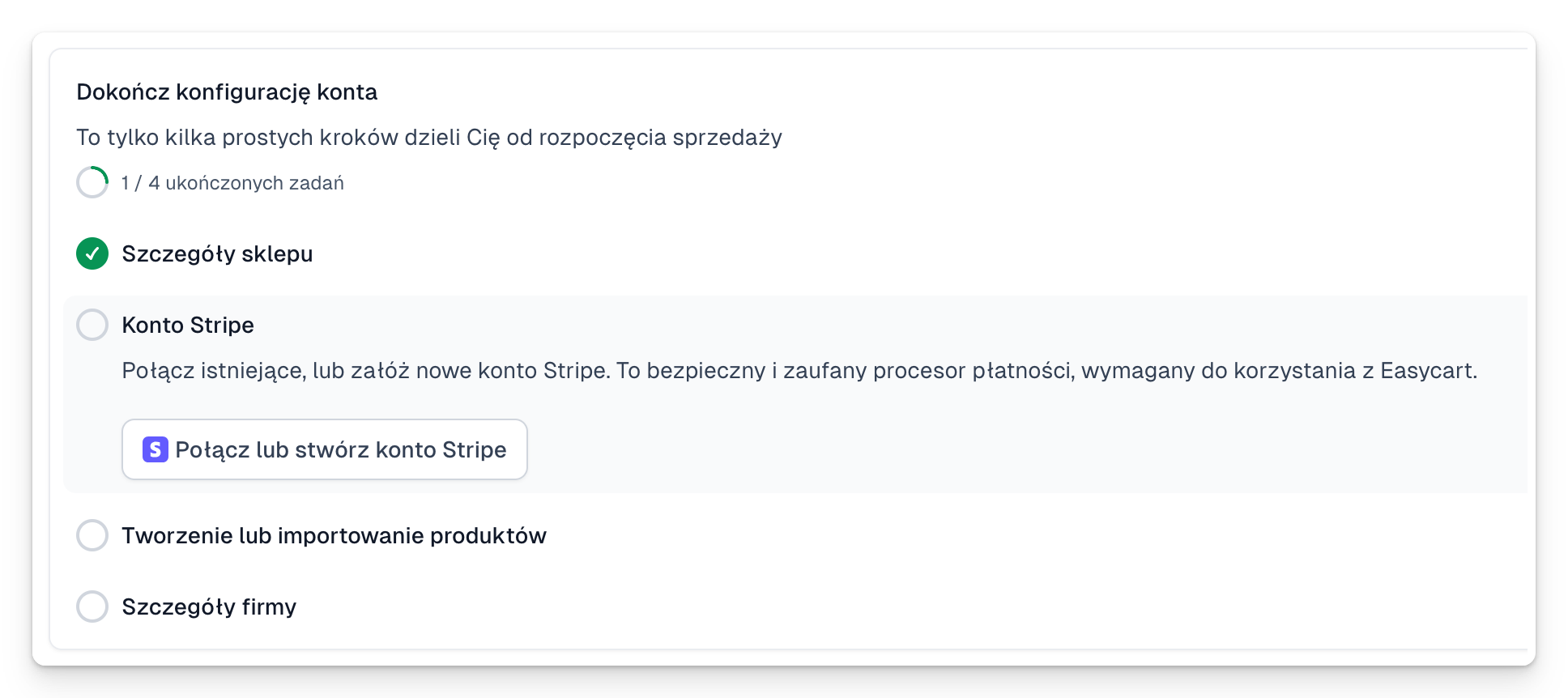Image resolution: width=1568 pixels, height=698 pixels.
Task: Toggle the empty circle beside Konto Stripe
Action: (92, 325)
